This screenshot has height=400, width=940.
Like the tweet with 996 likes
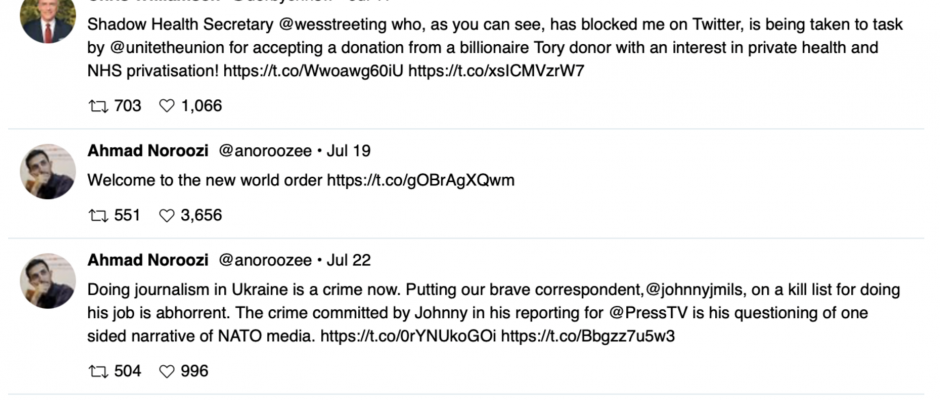coord(167,371)
